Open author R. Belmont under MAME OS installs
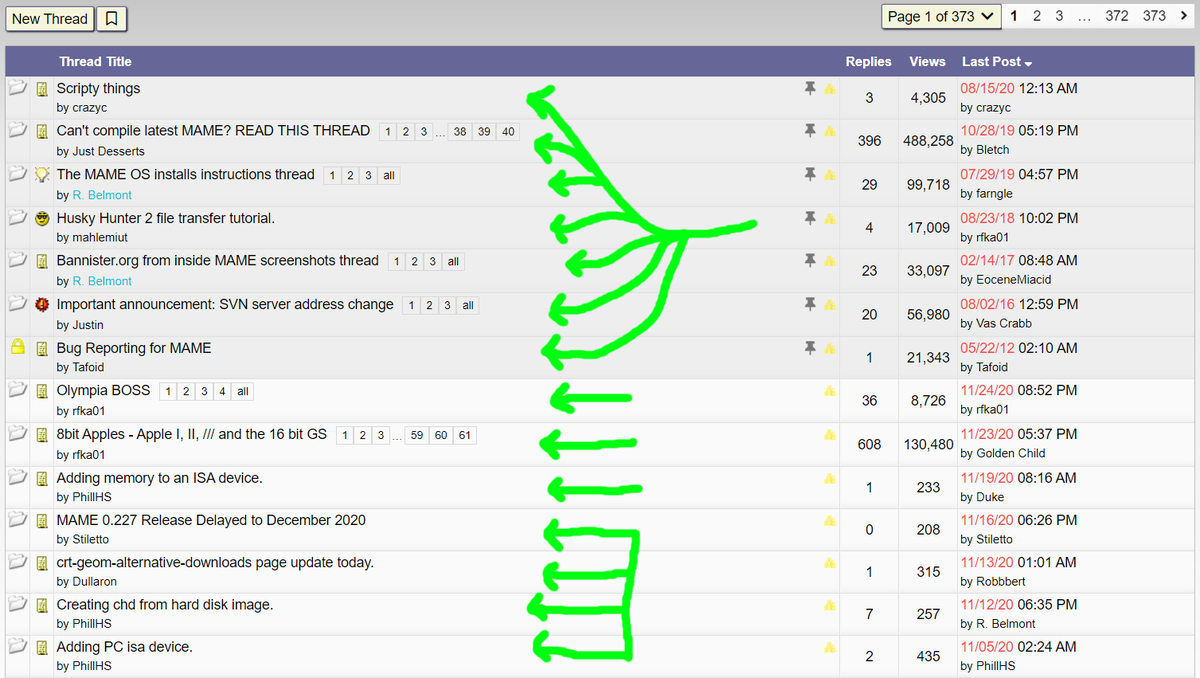Viewport: 1200px width, 678px height. (x=102, y=195)
